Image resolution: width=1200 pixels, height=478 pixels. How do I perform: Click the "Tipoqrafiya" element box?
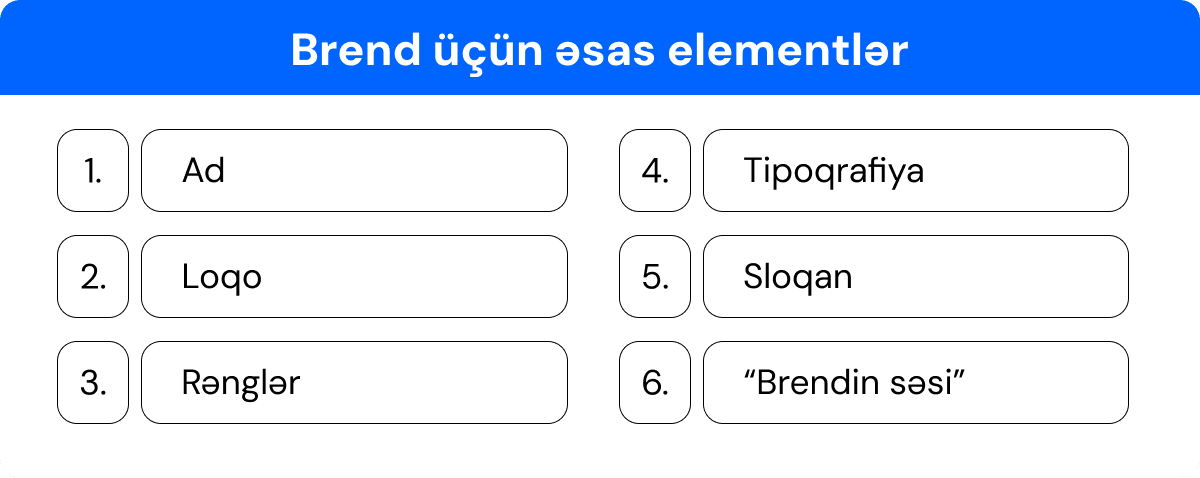[x=916, y=171]
